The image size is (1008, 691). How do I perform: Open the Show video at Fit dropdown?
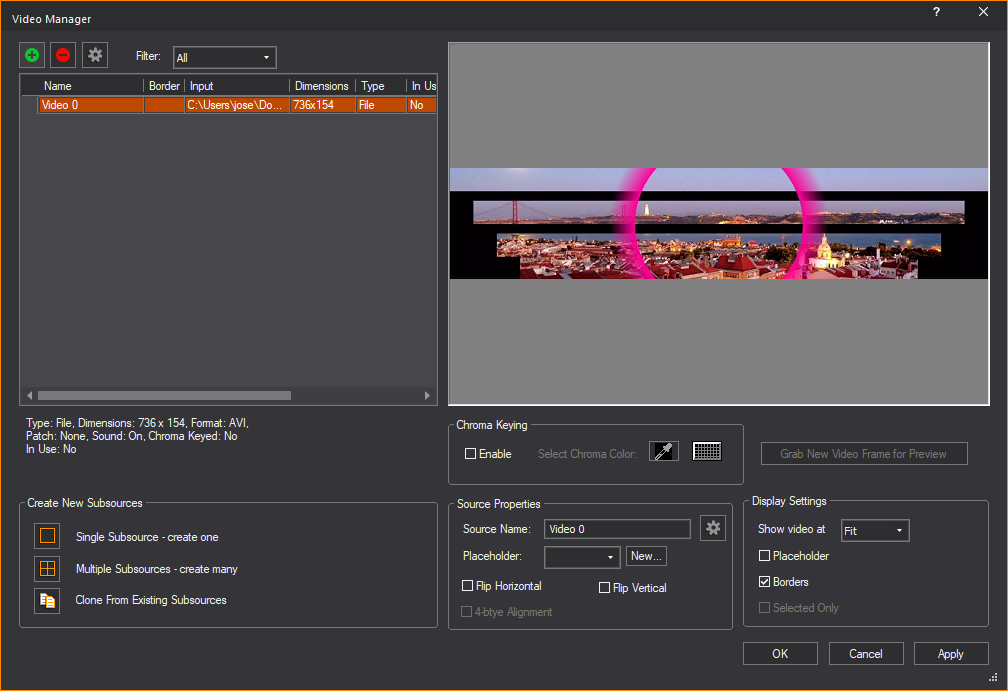(875, 531)
